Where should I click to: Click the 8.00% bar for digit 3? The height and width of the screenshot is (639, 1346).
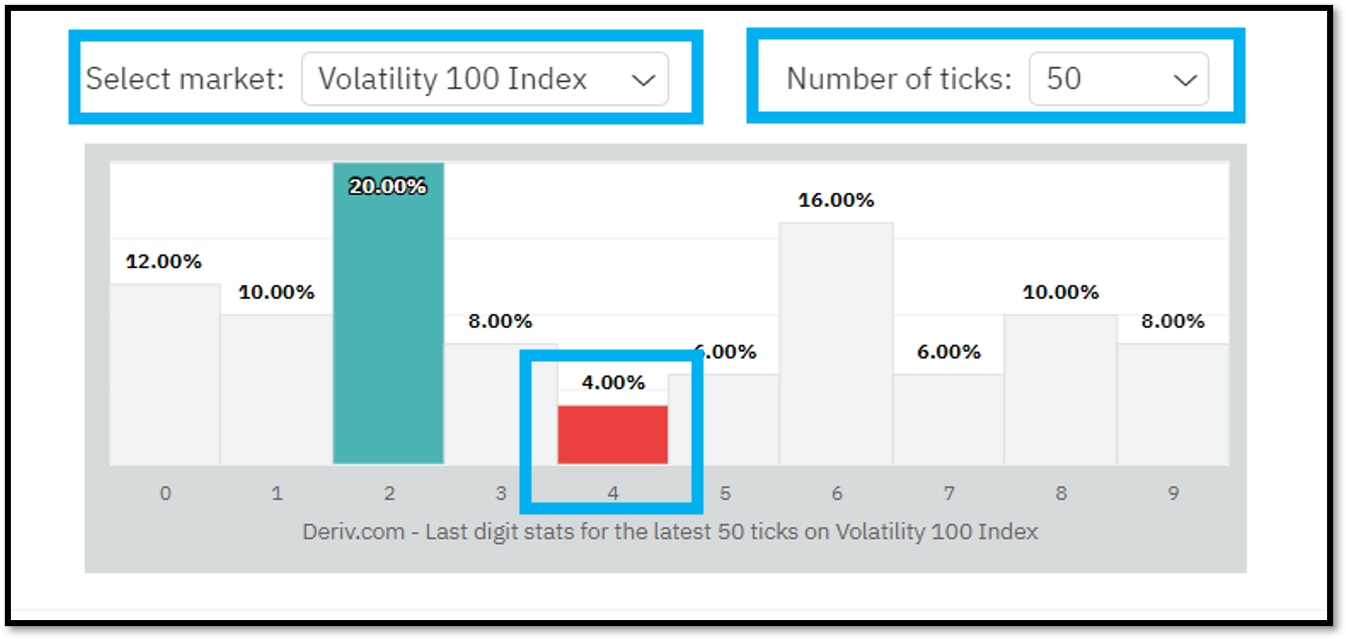point(500,405)
